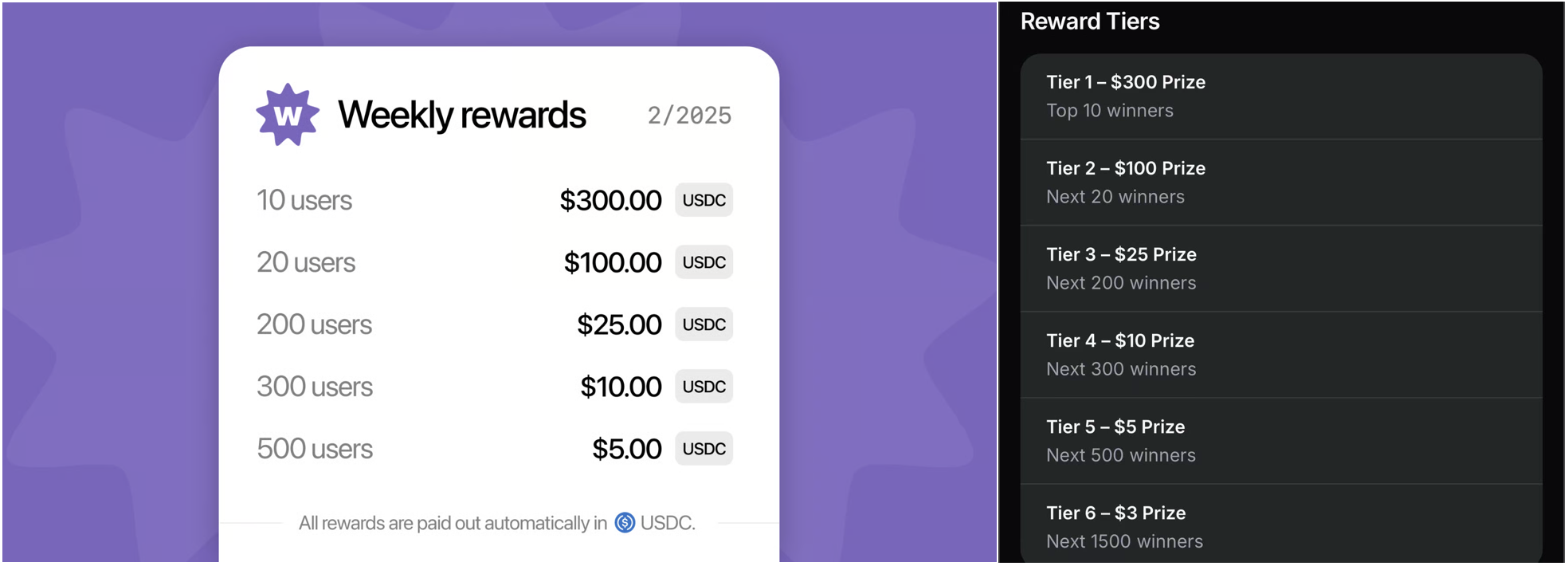
Task: Select the Tier 5 – $5 Prize row
Action: point(1280,441)
